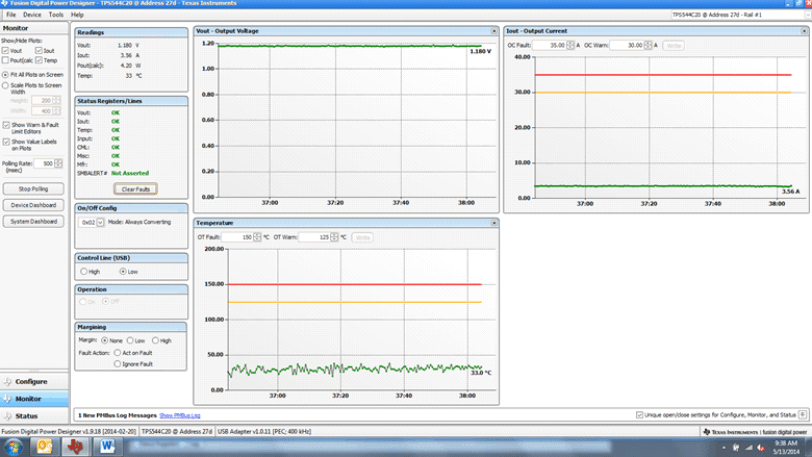Adjust the OT Fault temperature spinner

point(257,237)
